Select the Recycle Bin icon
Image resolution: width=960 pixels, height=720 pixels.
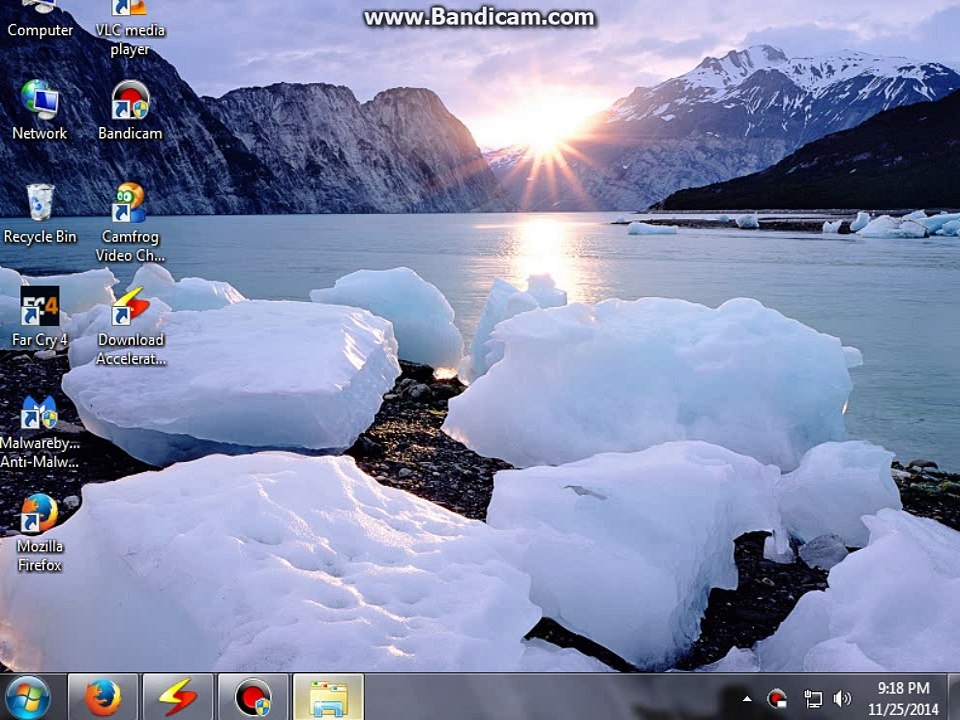tap(40, 214)
